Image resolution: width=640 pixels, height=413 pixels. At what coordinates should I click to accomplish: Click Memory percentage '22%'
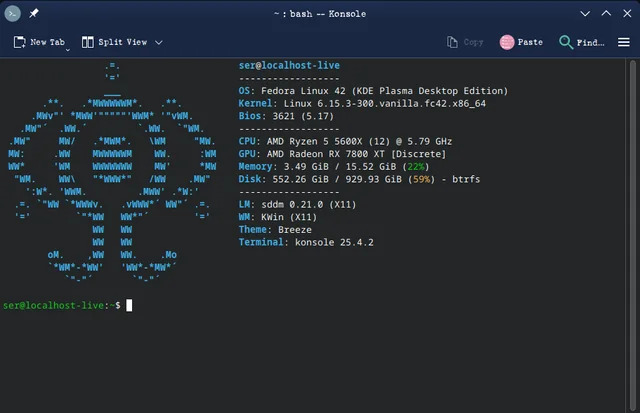(x=416, y=167)
